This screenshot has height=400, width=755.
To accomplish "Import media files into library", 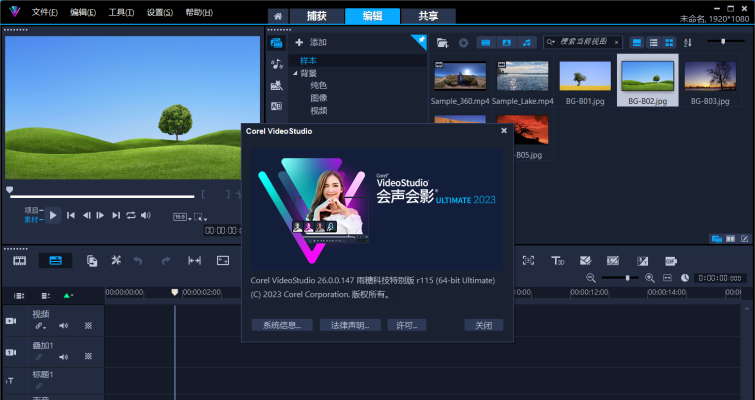I will (443, 43).
